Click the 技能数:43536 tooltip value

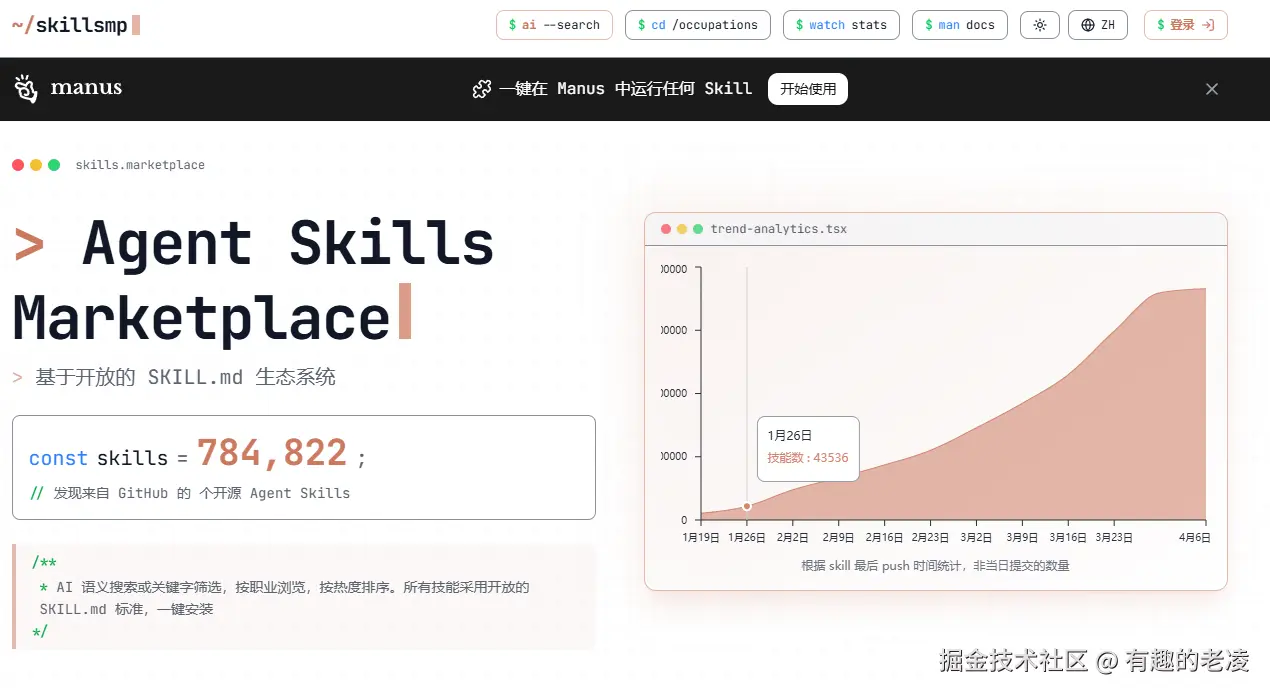coord(808,458)
